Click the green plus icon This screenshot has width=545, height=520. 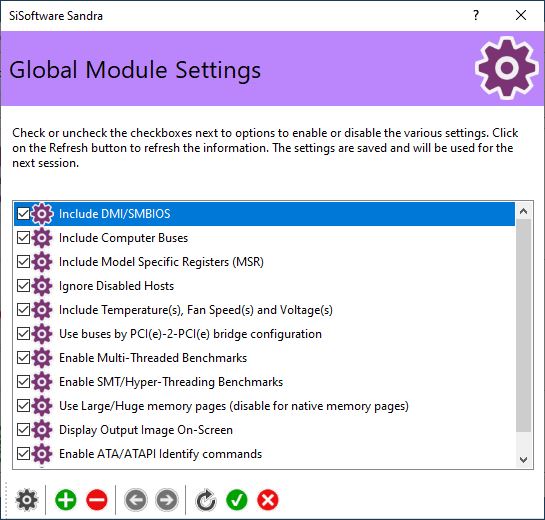(66, 500)
